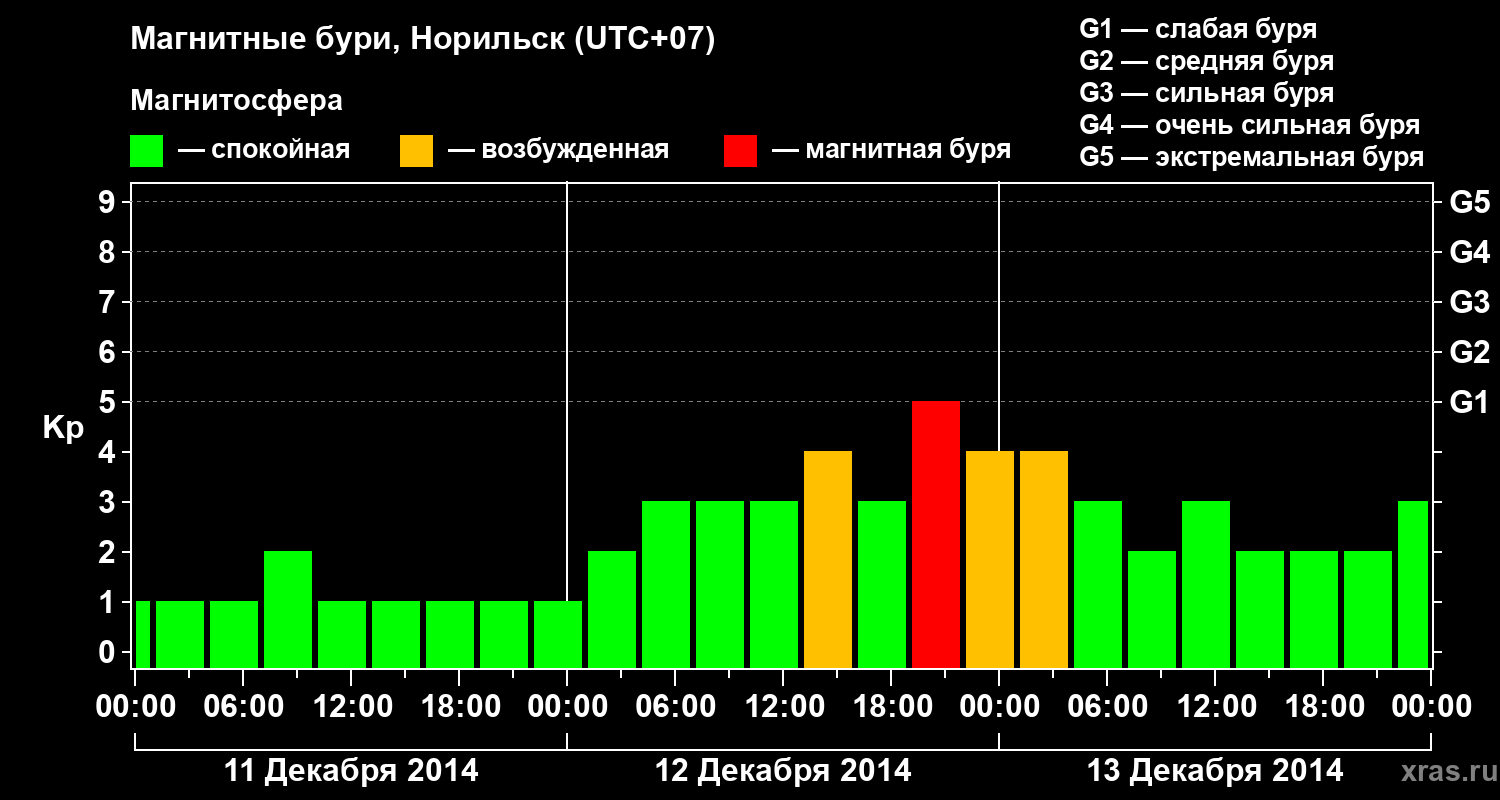Click the orange 'возбужденная' legend swatch
1500x800 pixels.
(x=416, y=151)
